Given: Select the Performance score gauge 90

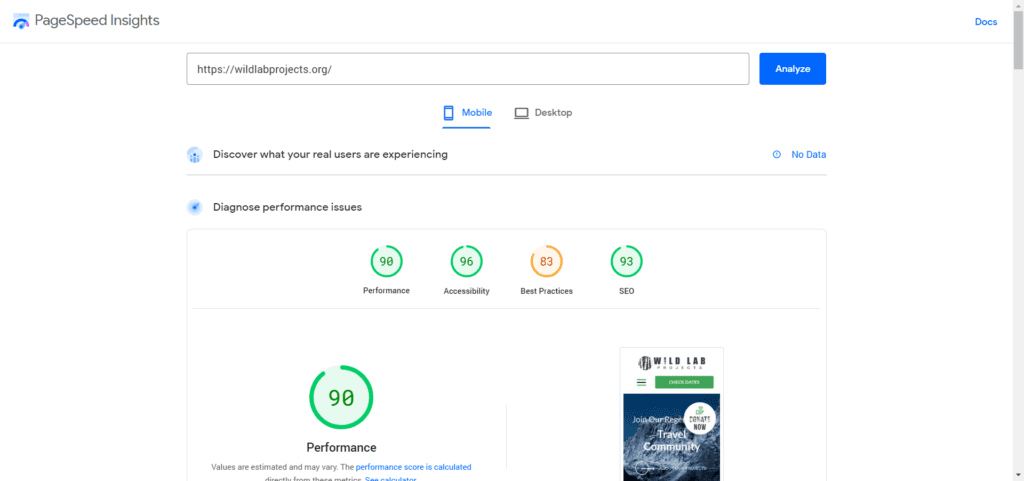Looking at the screenshot, I should (387, 262).
